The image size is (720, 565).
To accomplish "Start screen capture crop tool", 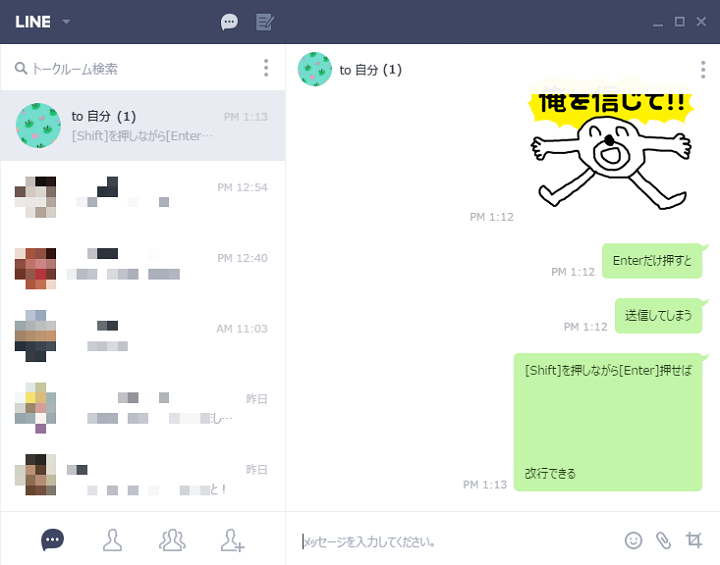I will point(694,540).
